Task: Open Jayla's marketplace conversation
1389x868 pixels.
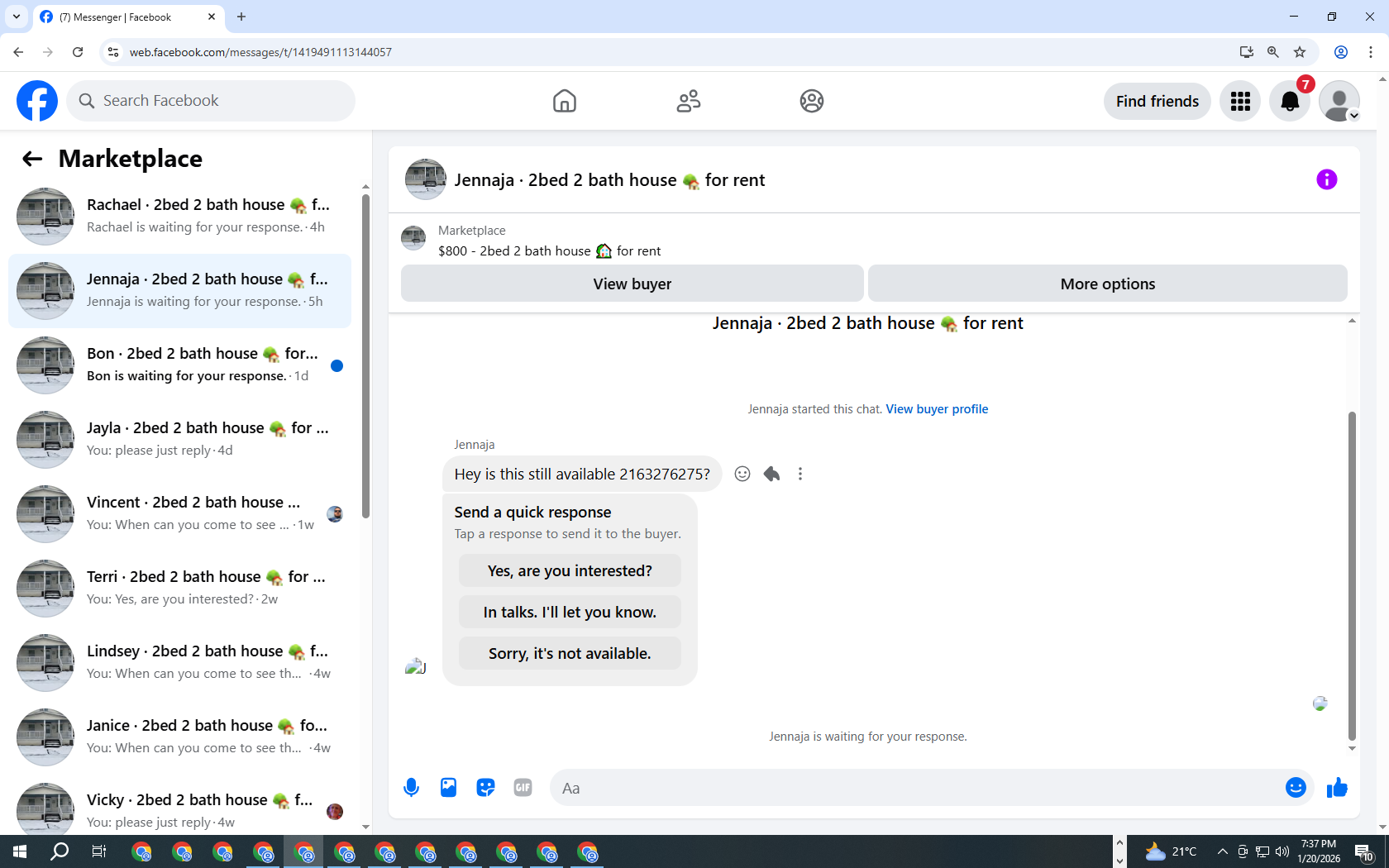Action: 180,440
